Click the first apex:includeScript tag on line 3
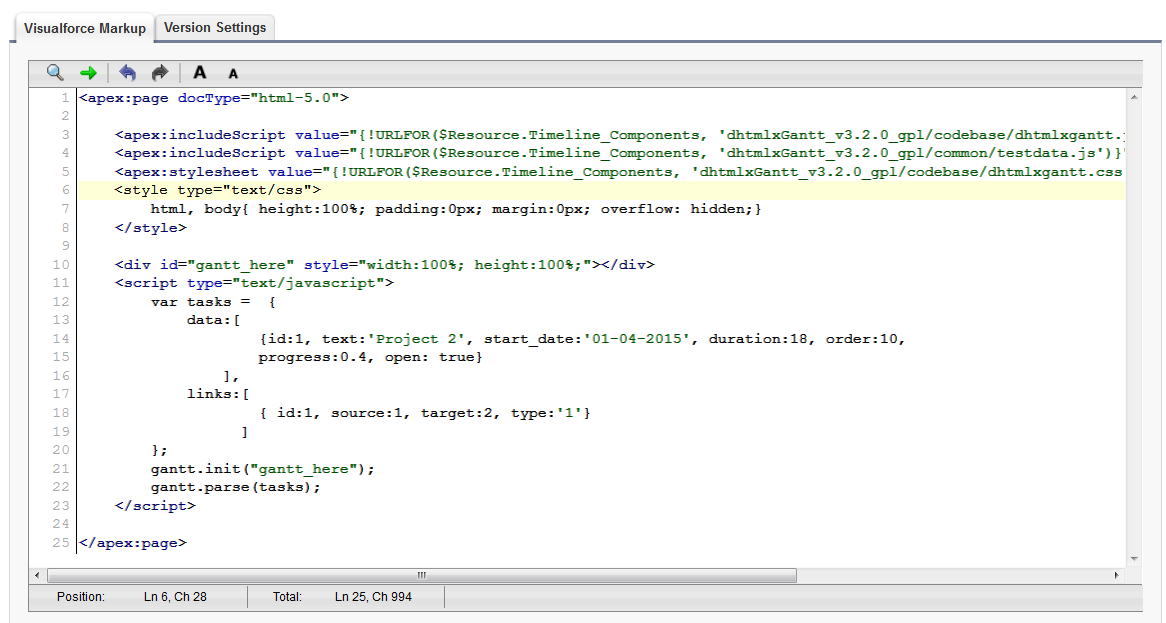 (619, 135)
